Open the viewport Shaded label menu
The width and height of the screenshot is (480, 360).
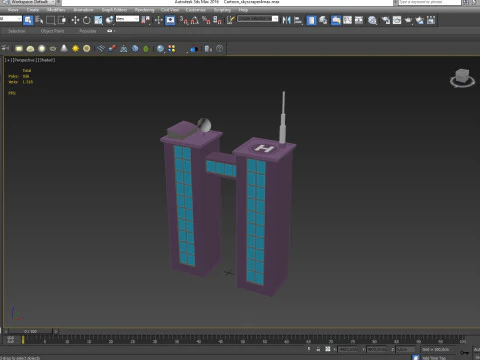click(47, 60)
